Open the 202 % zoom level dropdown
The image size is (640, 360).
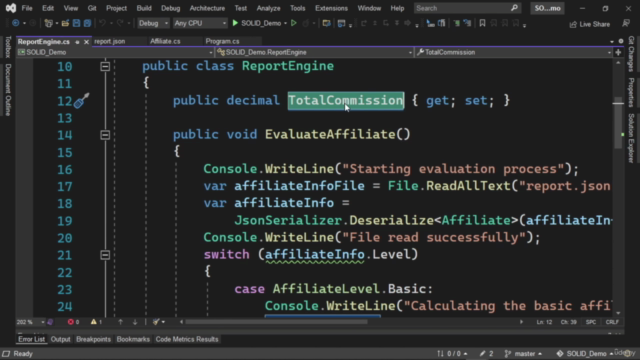point(31,322)
